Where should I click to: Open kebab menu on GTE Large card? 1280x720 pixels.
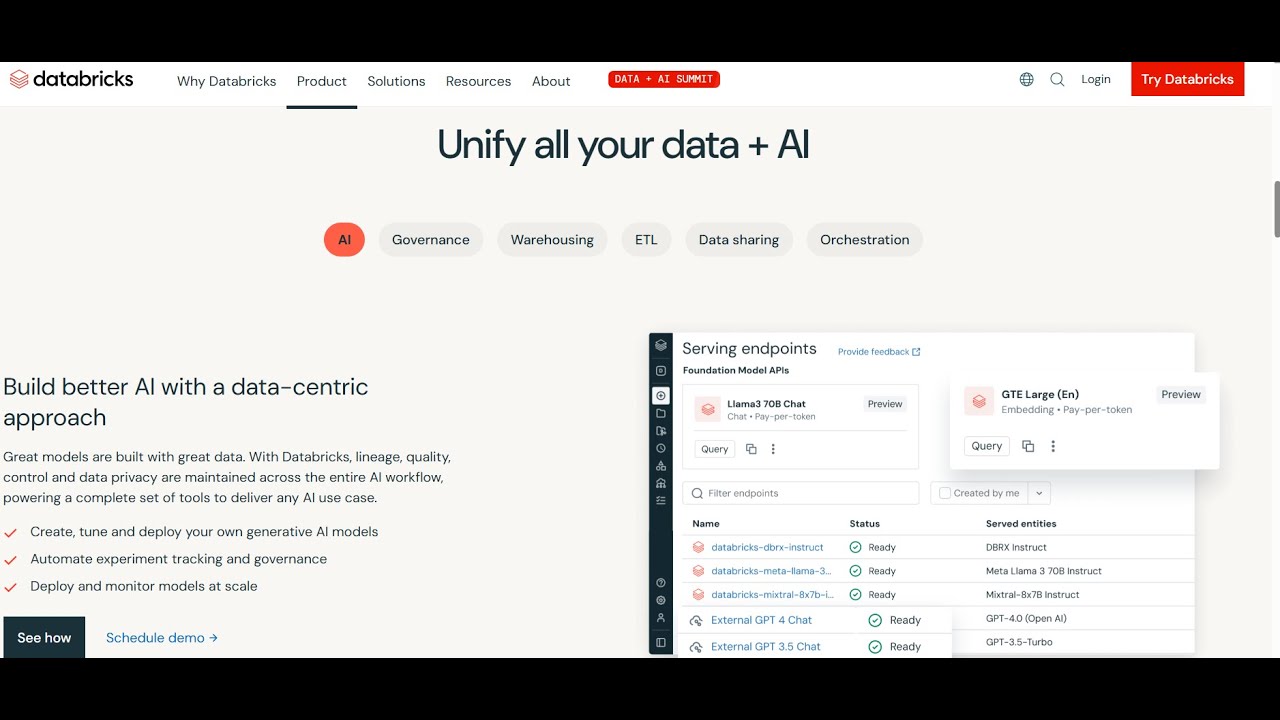(x=1053, y=446)
